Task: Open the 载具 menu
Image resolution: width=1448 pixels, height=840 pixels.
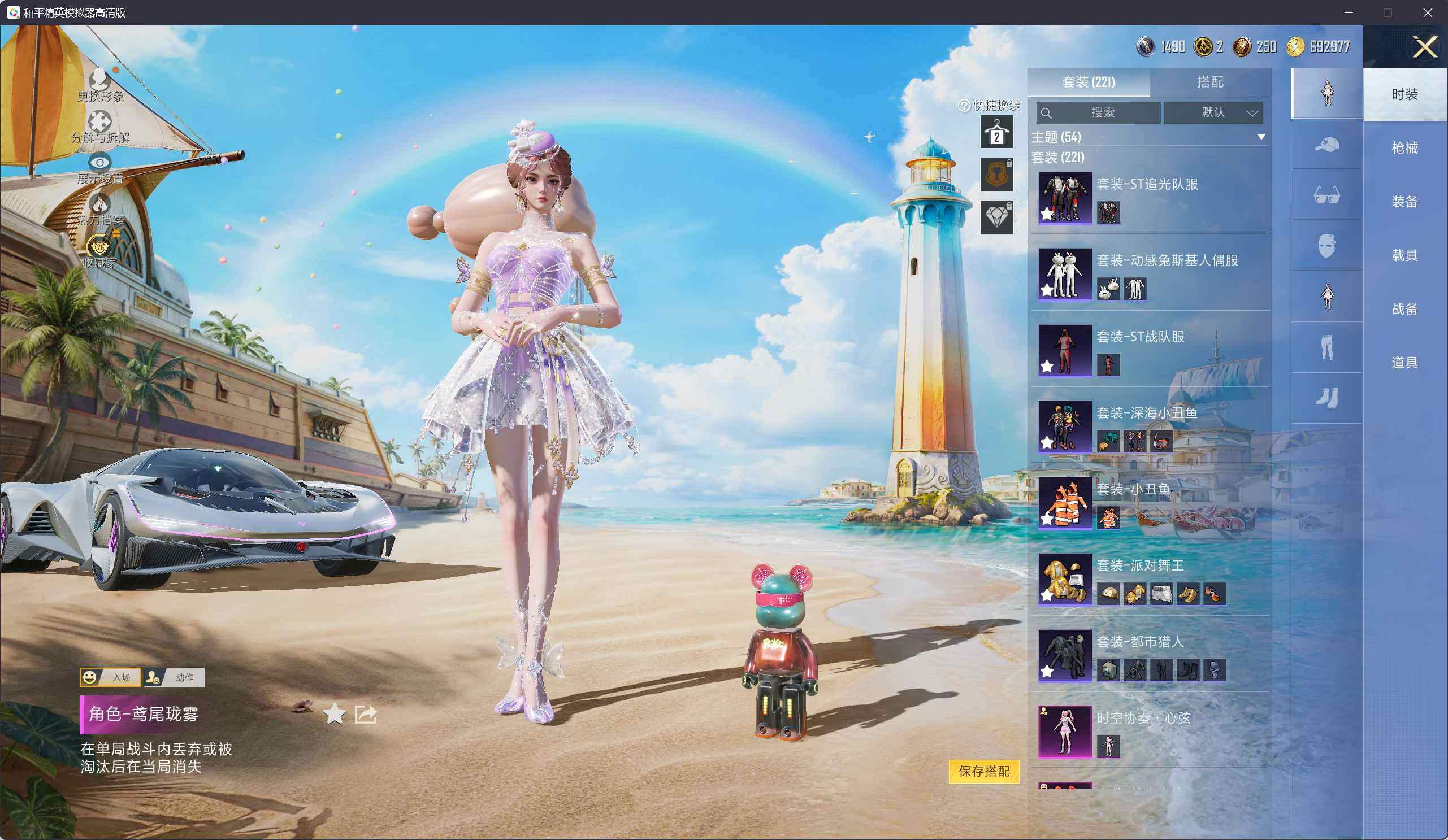Action: (1405, 255)
